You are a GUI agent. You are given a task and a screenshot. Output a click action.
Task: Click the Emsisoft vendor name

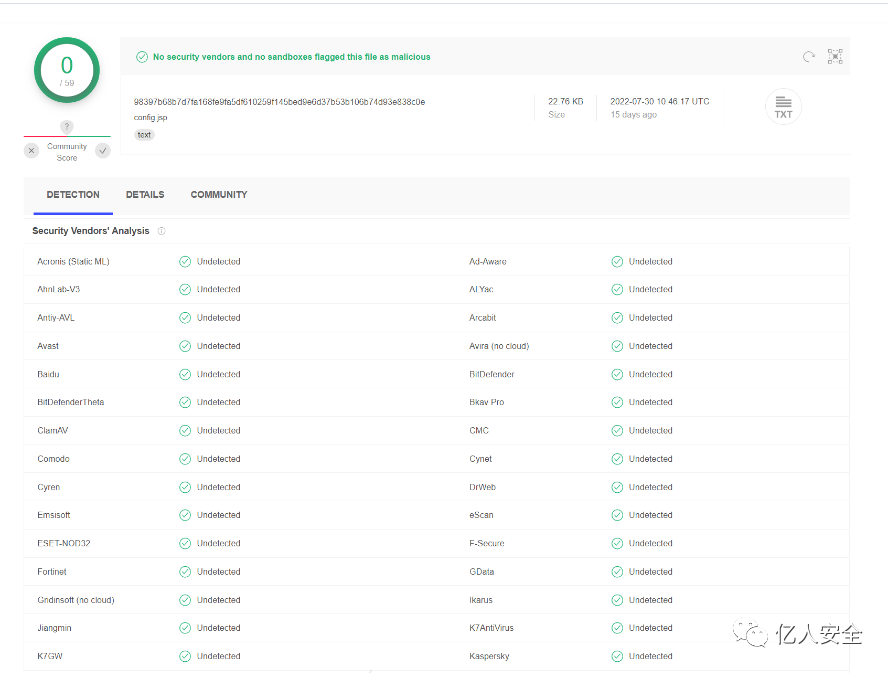pos(53,515)
